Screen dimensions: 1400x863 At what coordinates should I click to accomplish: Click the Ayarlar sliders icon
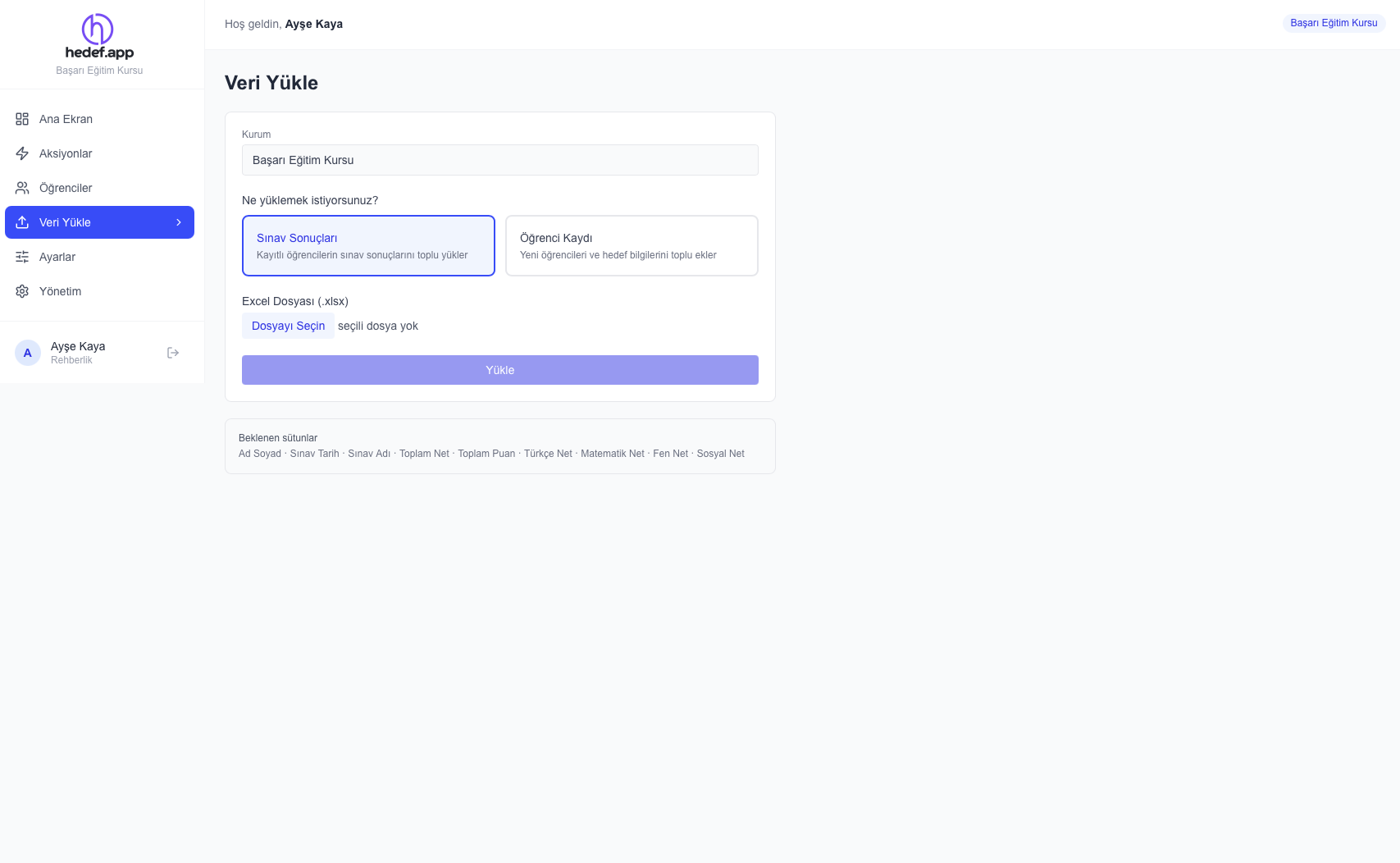[x=22, y=257]
